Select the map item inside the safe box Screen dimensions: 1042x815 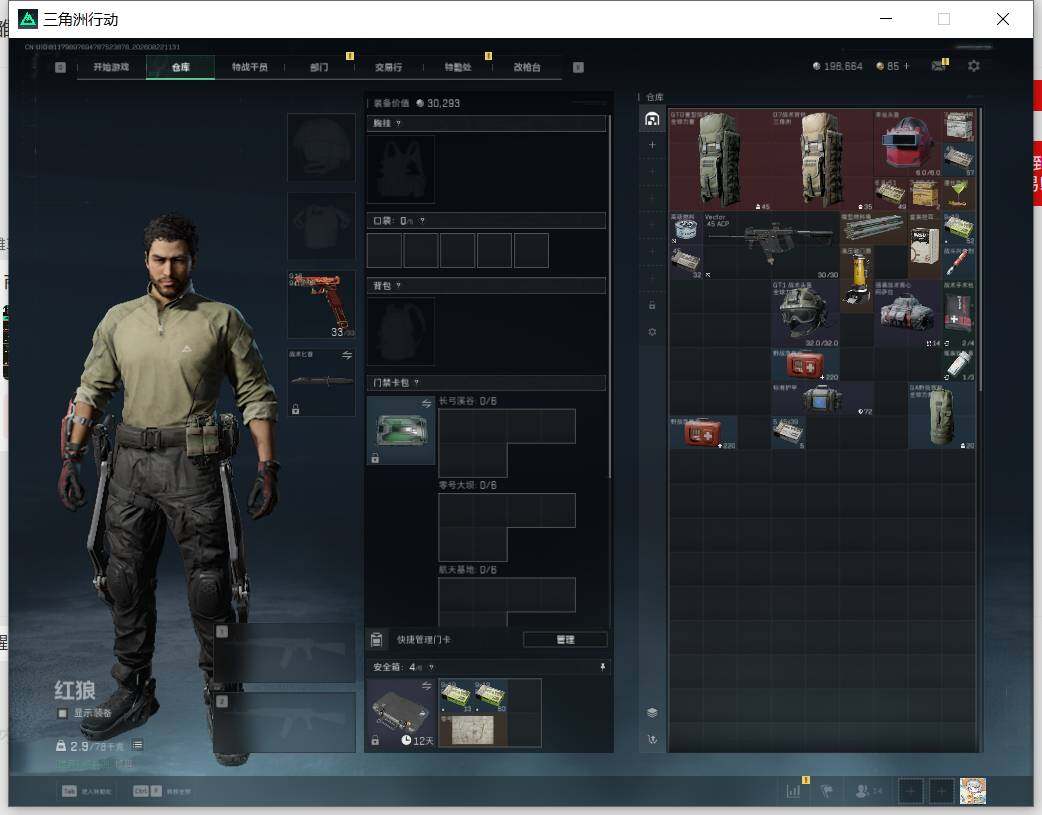tap(472, 731)
